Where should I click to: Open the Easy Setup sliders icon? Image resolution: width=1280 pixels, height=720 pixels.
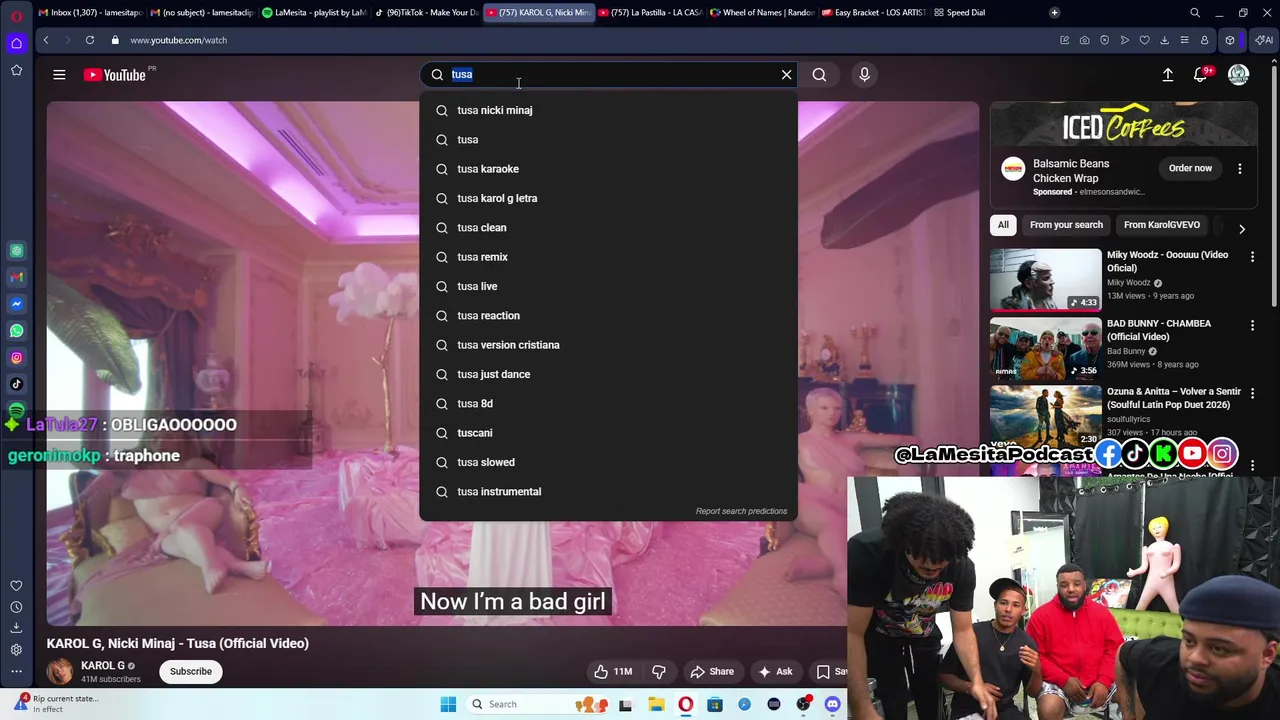[1184, 40]
